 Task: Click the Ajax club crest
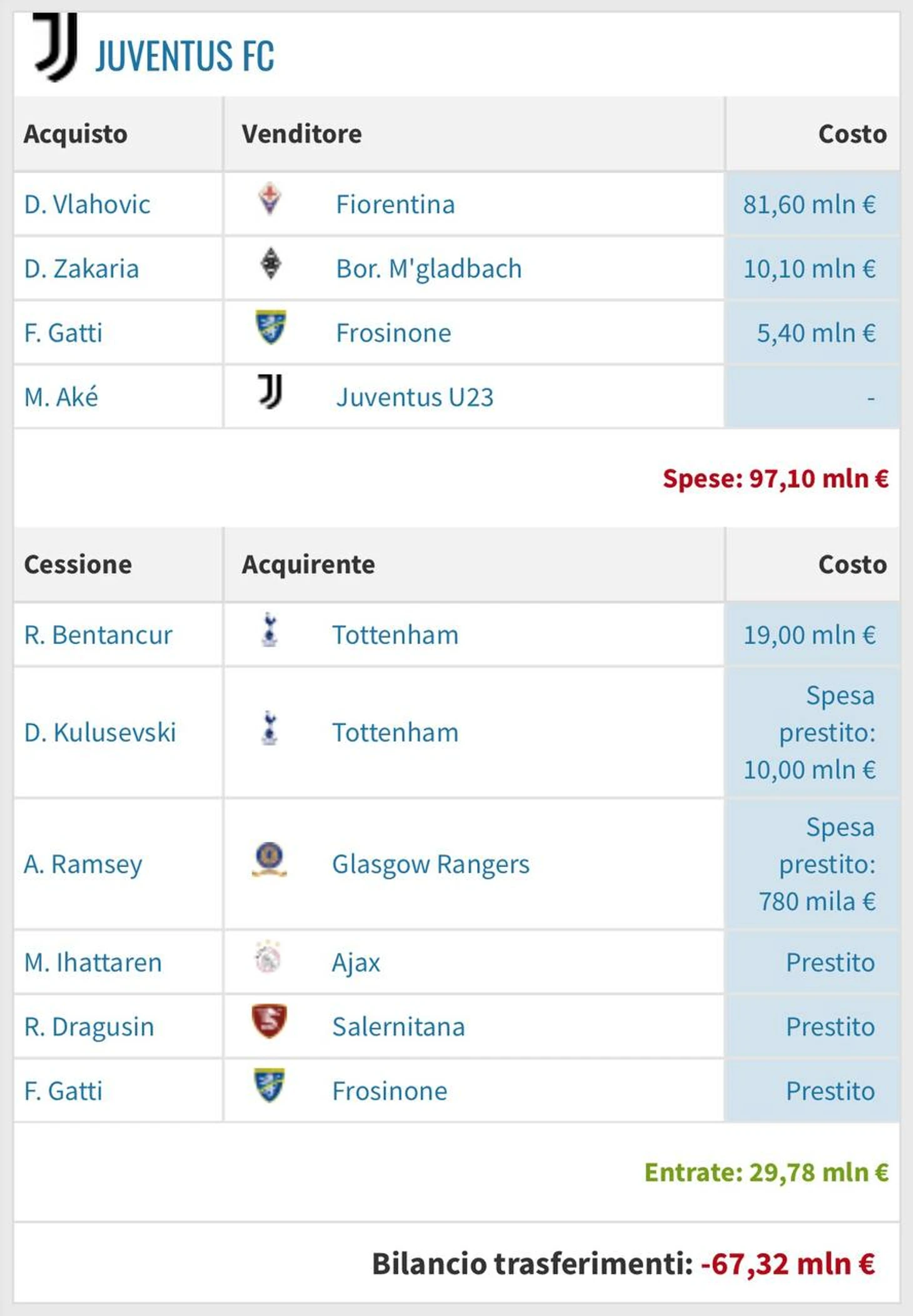click(x=269, y=958)
